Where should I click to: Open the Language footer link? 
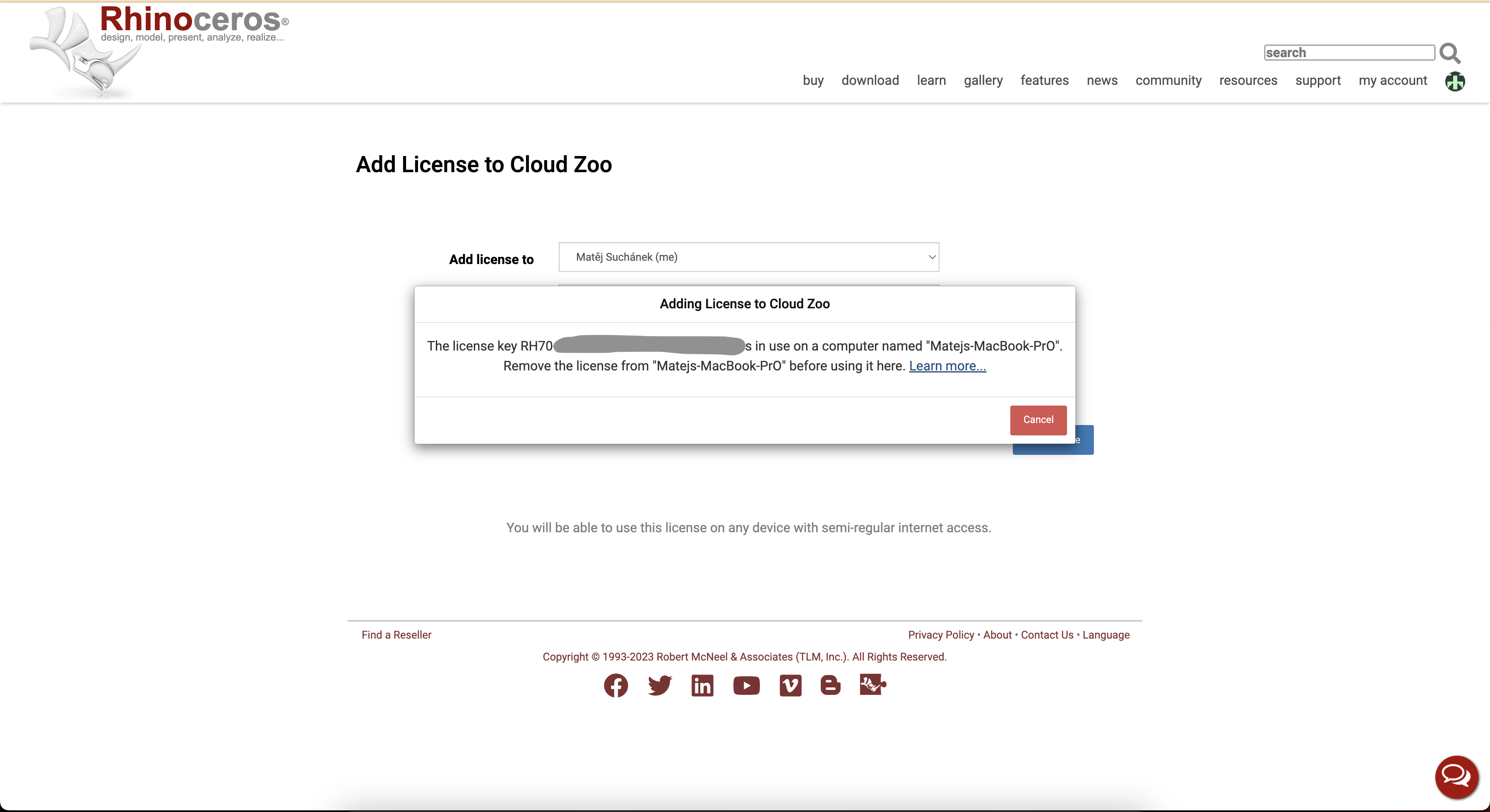coord(1106,635)
